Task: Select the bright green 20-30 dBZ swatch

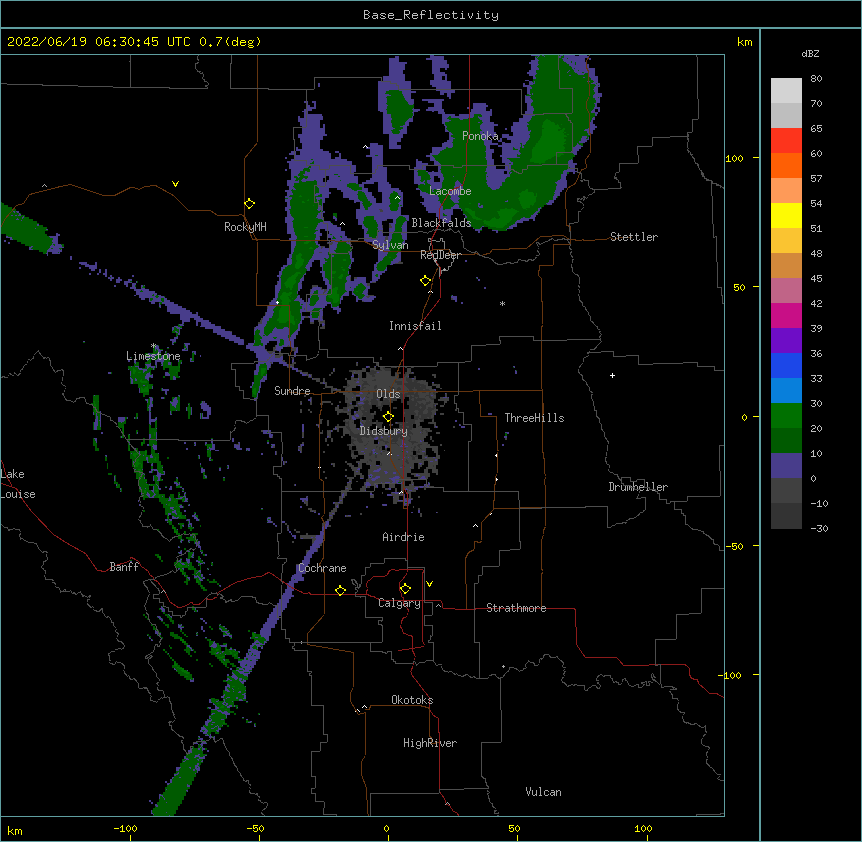Action: [x=786, y=416]
